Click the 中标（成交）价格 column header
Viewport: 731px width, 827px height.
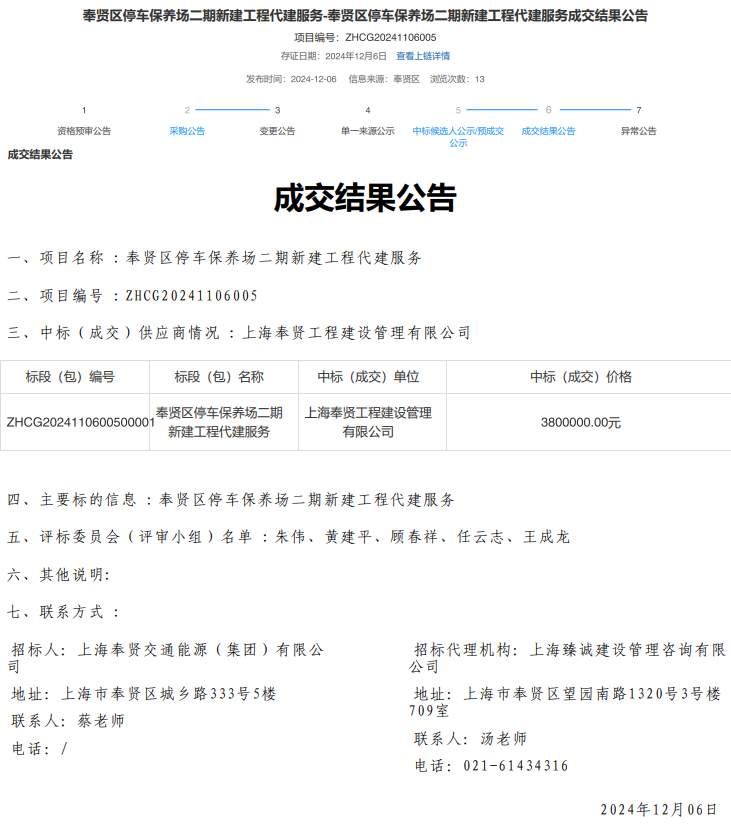coord(580,377)
